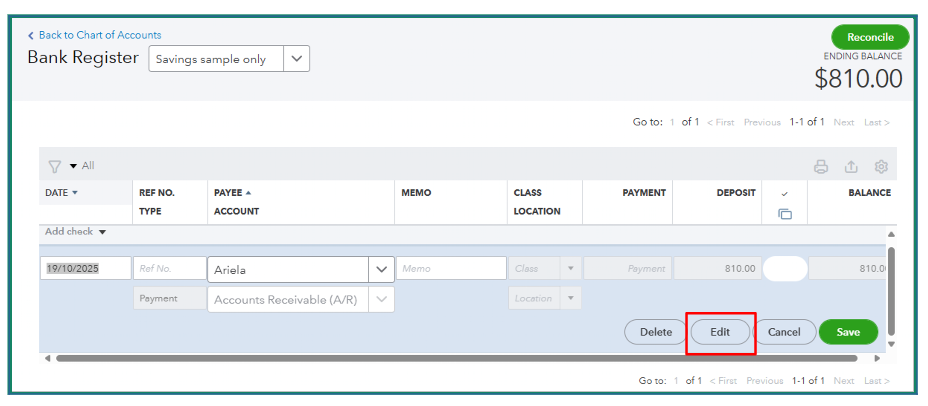Click the green Save button
The height and width of the screenshot is (406, 928).
point(848,332)
